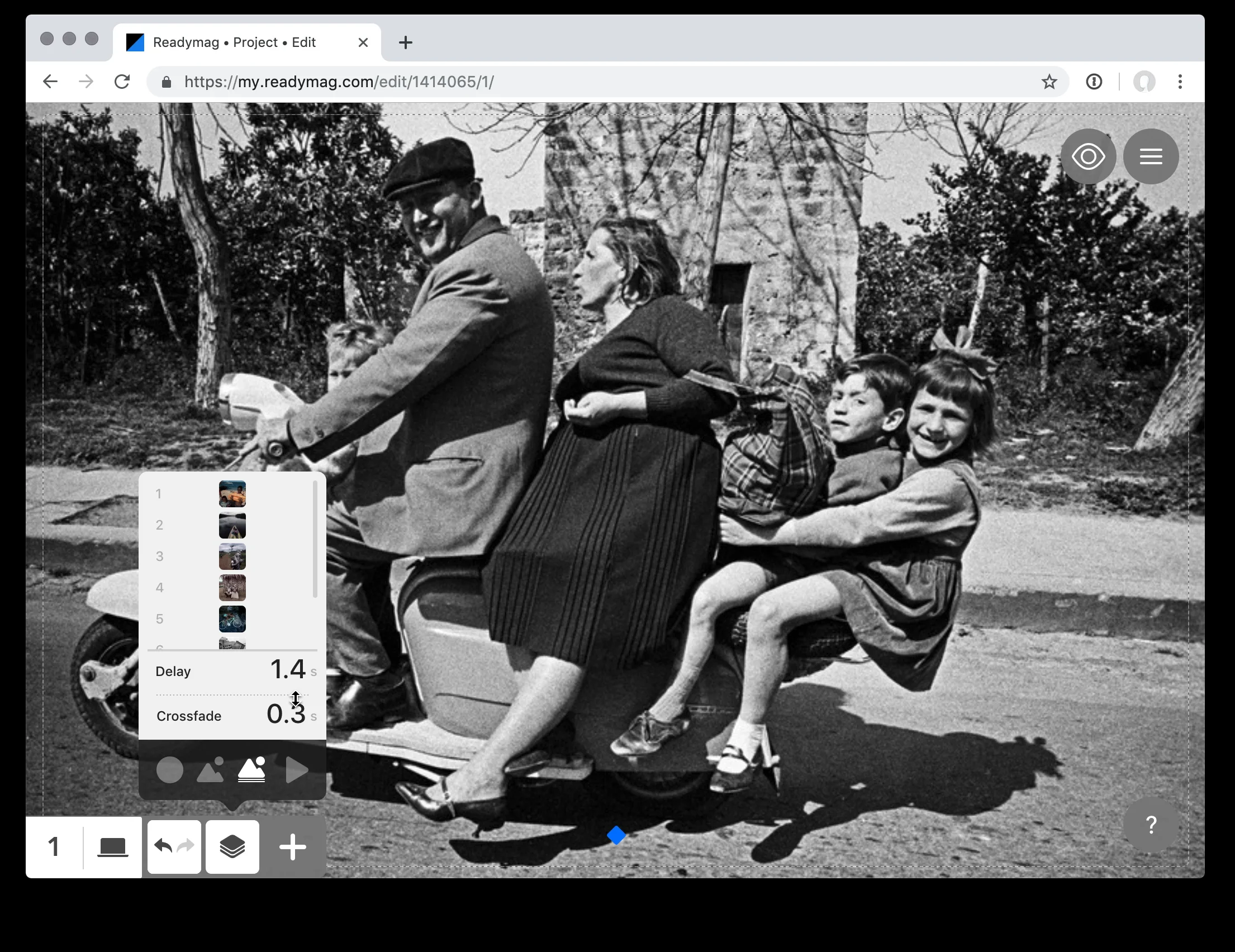Image resolution: width=1235 pixels, height=952 pixels.
Task: Select the video background play icon
Action: [x=296, y=770]
